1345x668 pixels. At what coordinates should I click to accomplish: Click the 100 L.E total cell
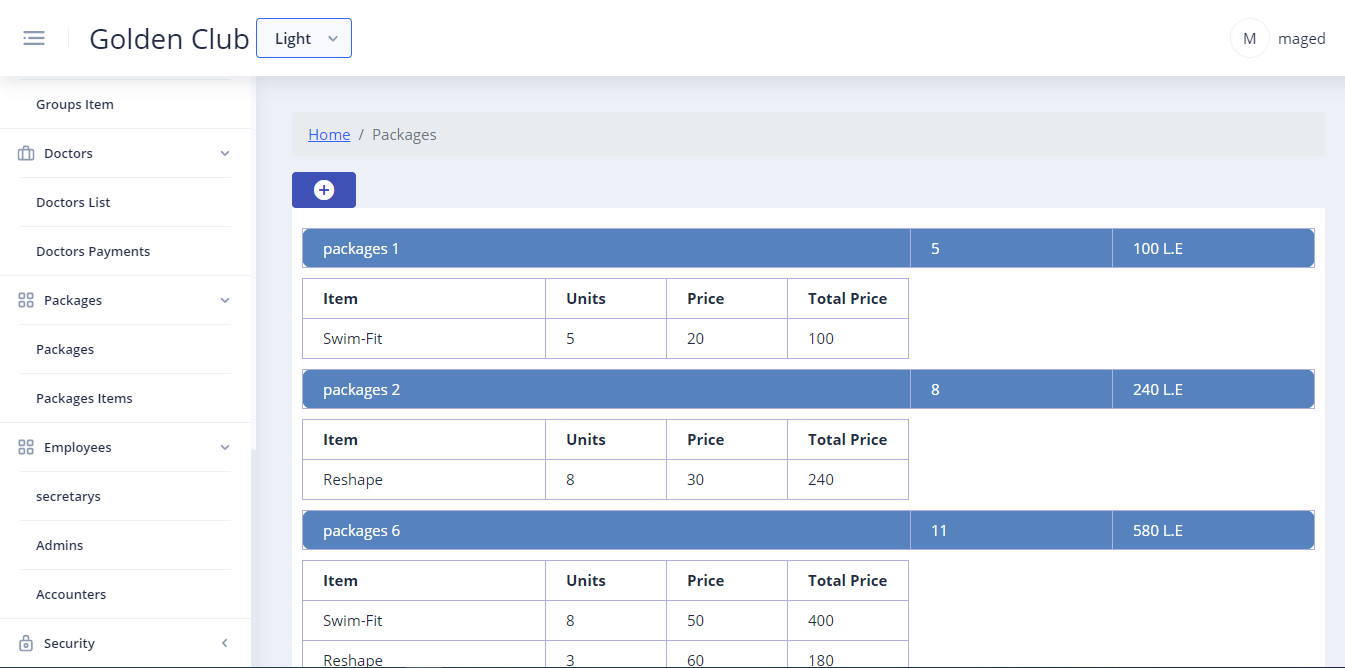point(1213,248)
